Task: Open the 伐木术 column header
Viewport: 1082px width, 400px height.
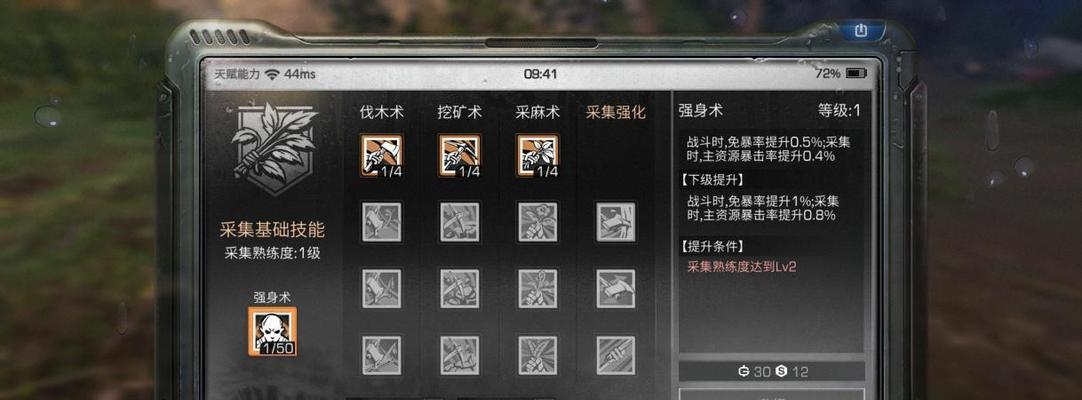Action: pyautogui.click(x=382, y=112)
